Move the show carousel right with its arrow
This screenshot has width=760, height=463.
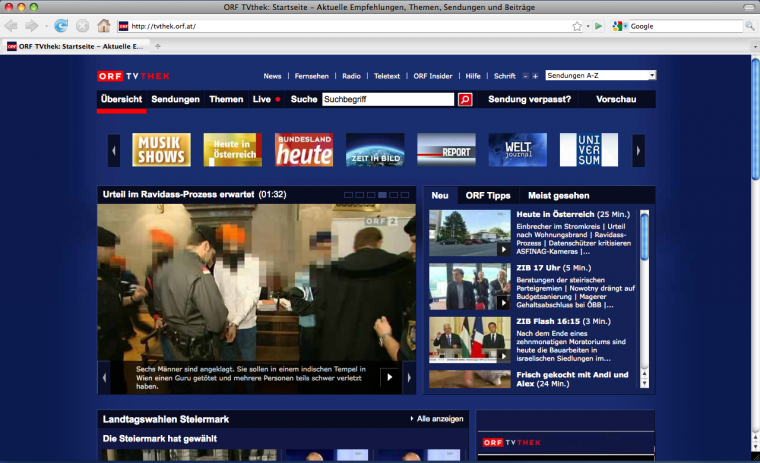pos(638,151)
